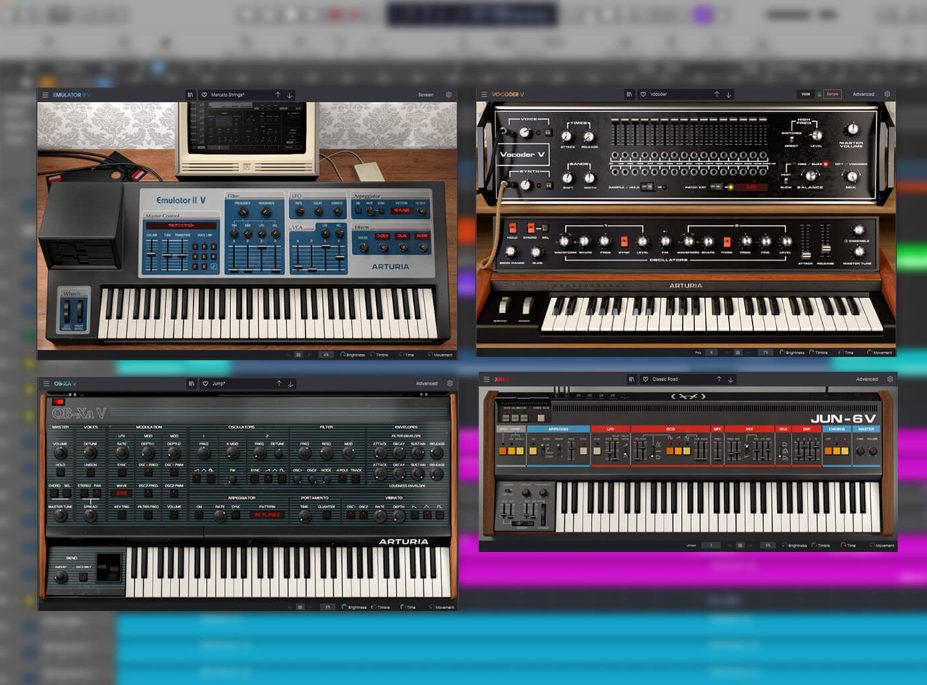Screen dimensions: 927x685
Task: Open preset library in Jun-6 V
Action: pyautogui.click(x=631, y=379)
